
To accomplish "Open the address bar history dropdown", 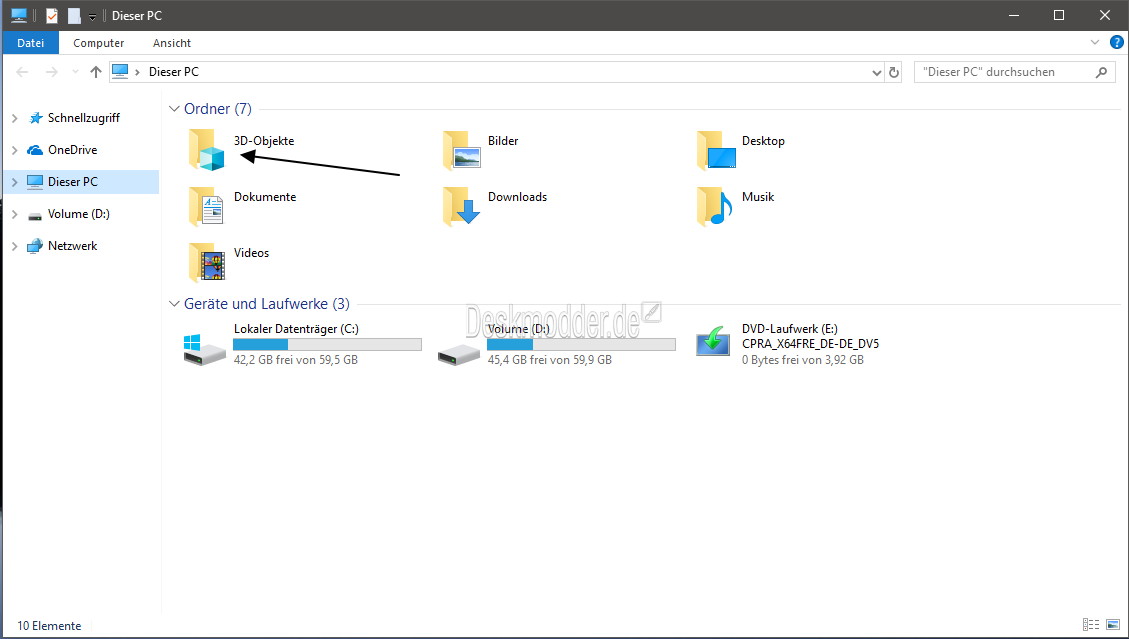I will pos(876,72).
